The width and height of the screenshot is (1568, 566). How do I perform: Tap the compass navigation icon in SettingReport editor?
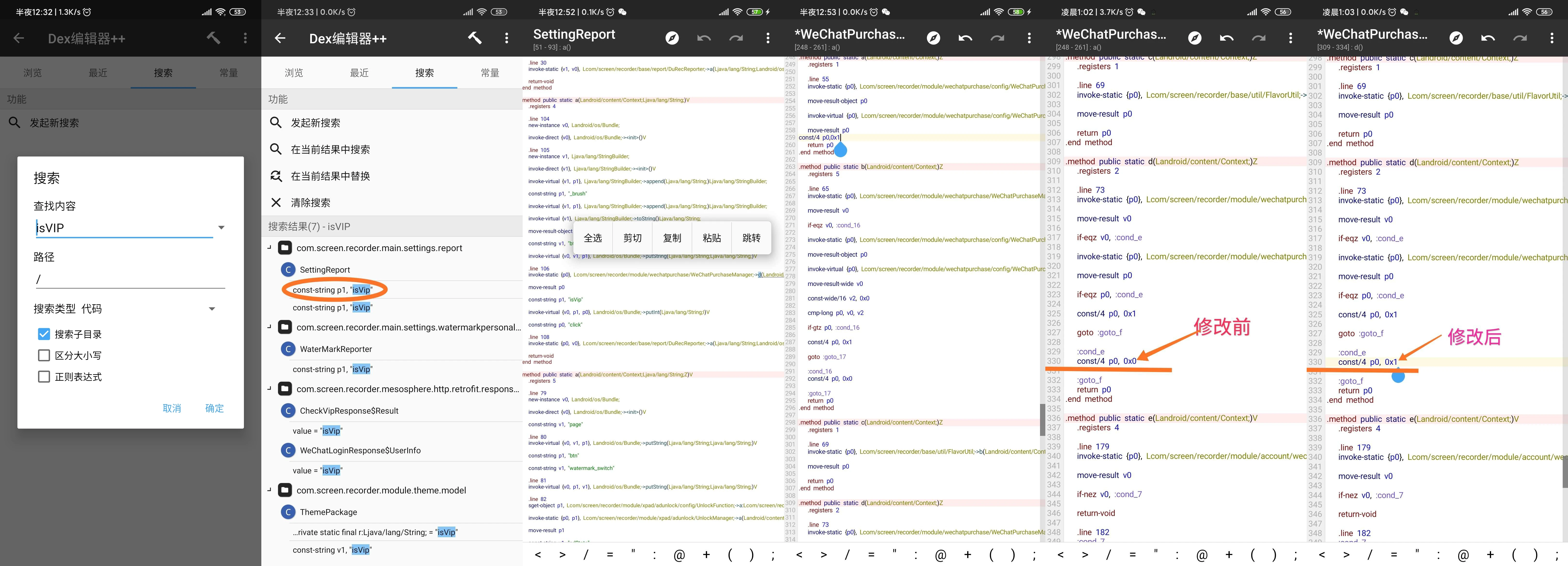[672, 38]
